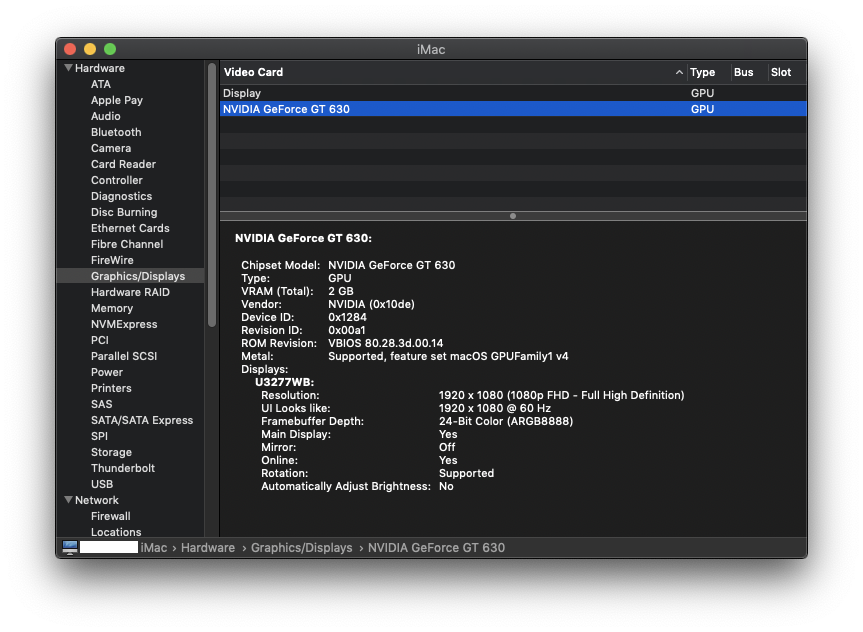Open FireWire hardware info

(112, 260)
